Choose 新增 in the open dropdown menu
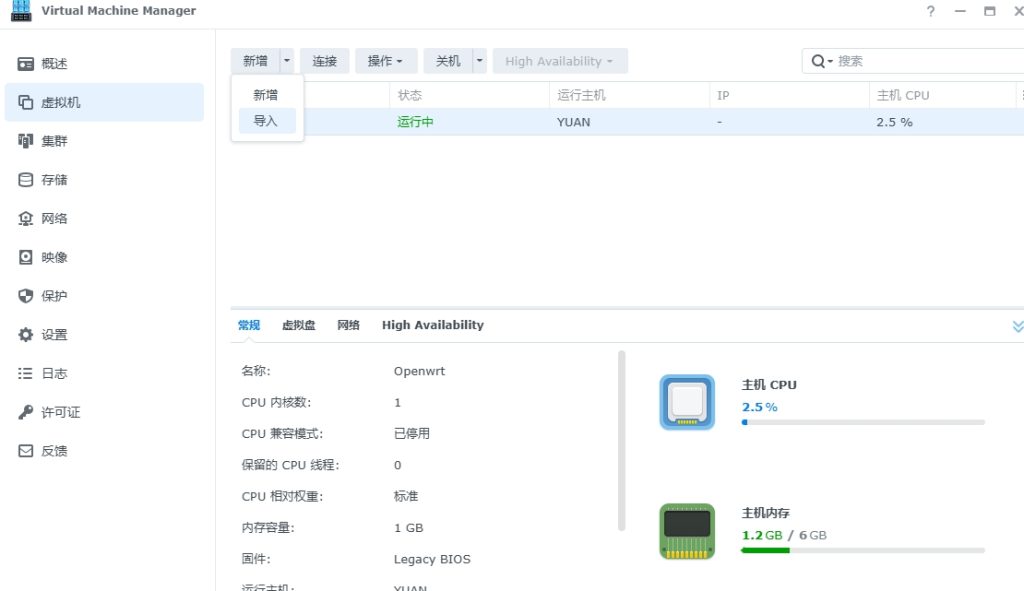The height and width of the screenshot is (591, 1024). click(266, 95)
